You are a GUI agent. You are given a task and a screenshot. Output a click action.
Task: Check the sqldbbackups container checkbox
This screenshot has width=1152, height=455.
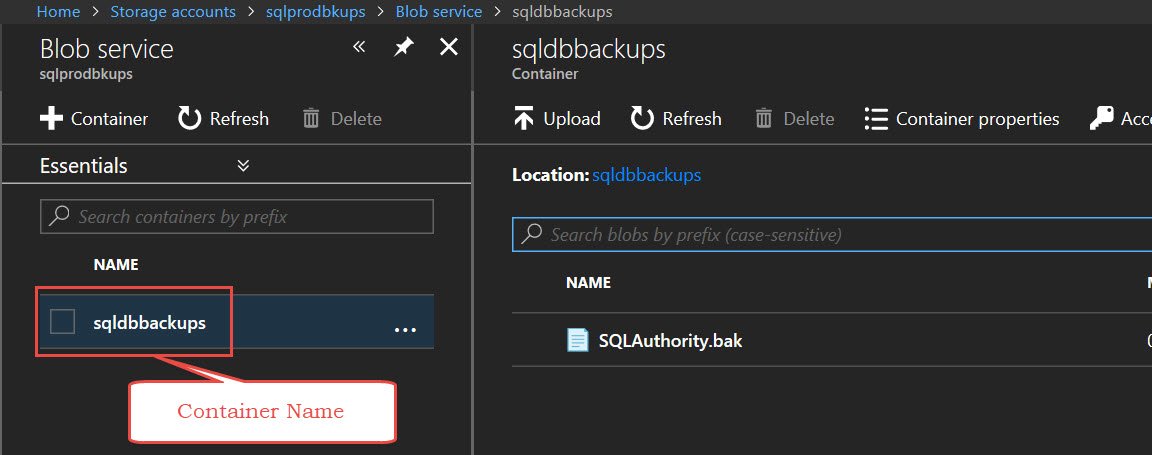coord(62,322)
